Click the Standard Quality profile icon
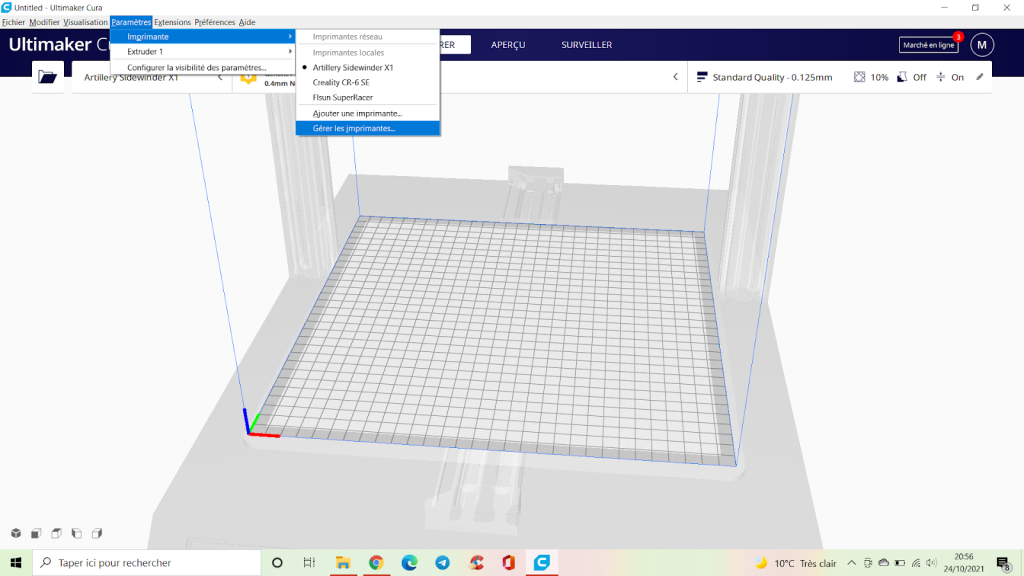This screenshot has height=576, width=1024. tap(702, 77)
